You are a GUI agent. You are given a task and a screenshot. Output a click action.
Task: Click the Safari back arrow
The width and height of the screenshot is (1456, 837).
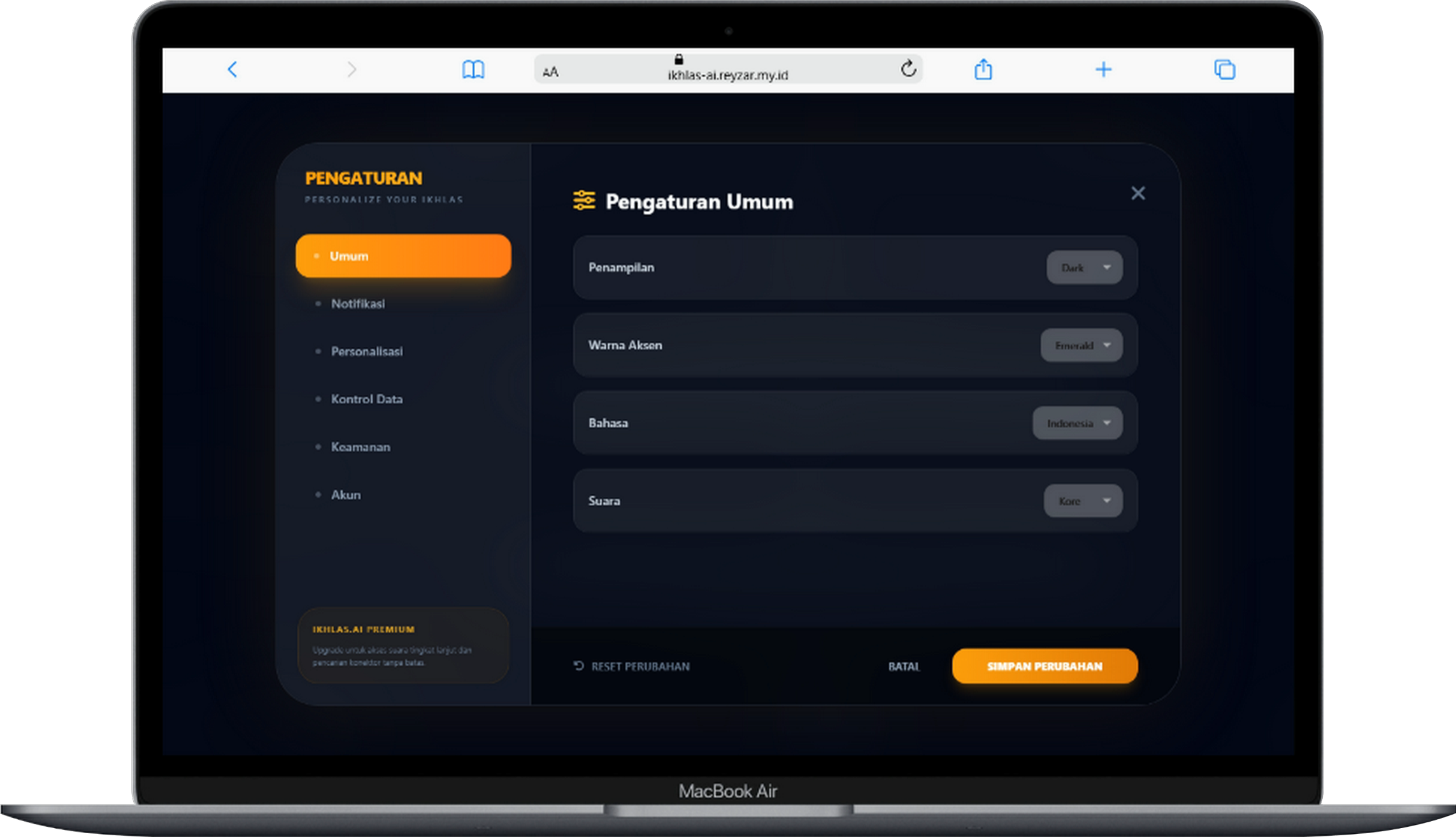pos(232,69)
